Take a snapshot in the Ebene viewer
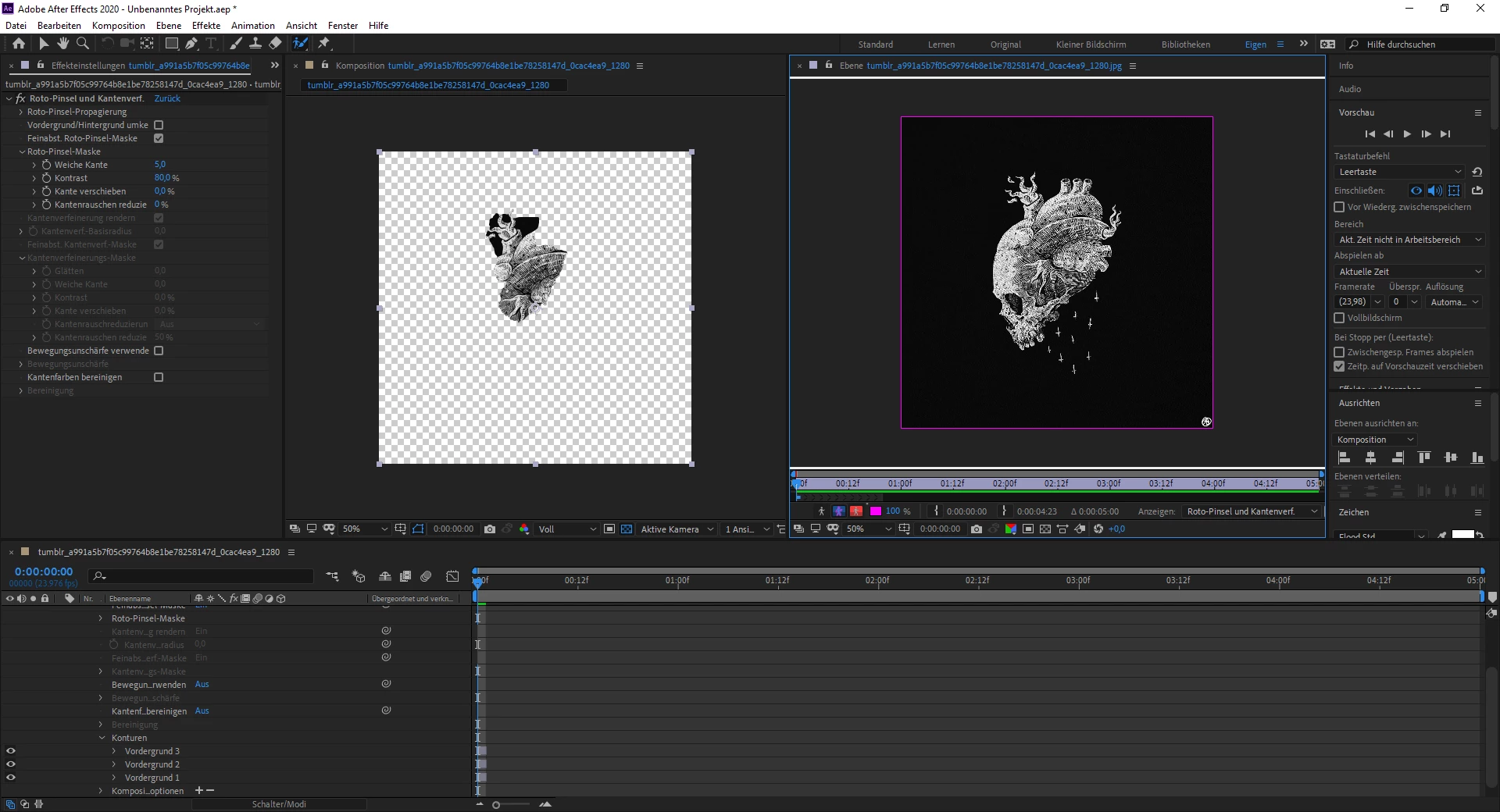Viewport: 1500px width, 812px height. (x=977, y=529)
